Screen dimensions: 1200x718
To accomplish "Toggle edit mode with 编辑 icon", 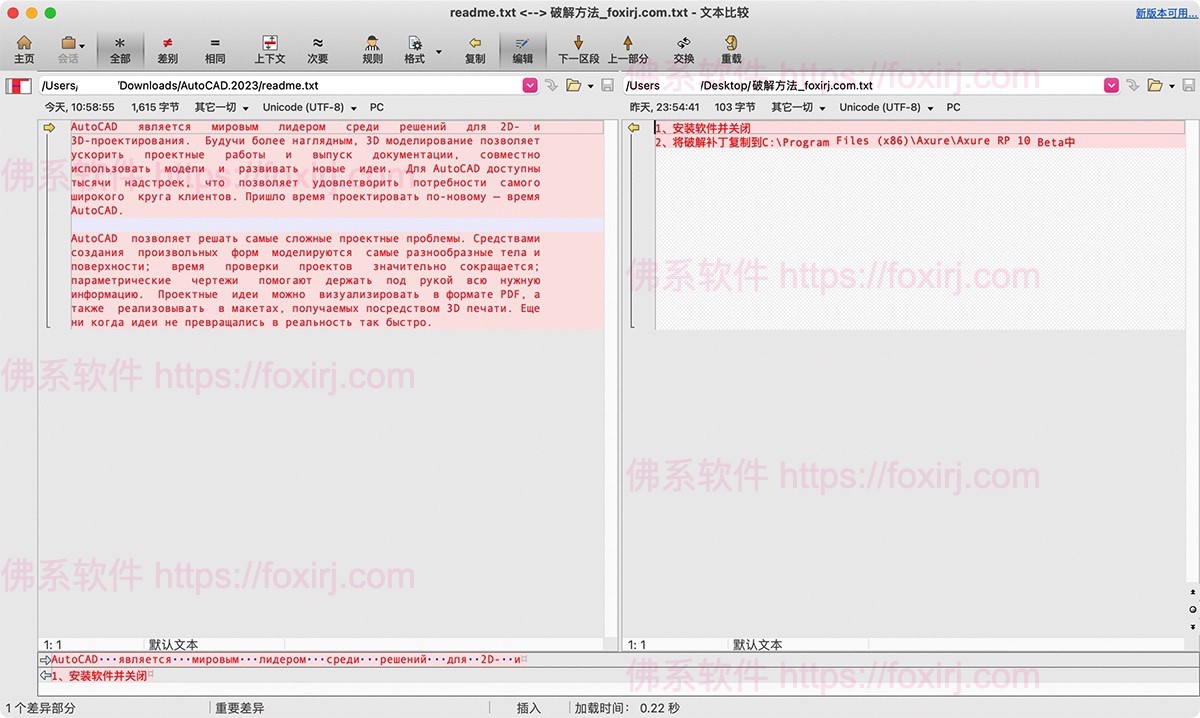I will tap(522, 47).
